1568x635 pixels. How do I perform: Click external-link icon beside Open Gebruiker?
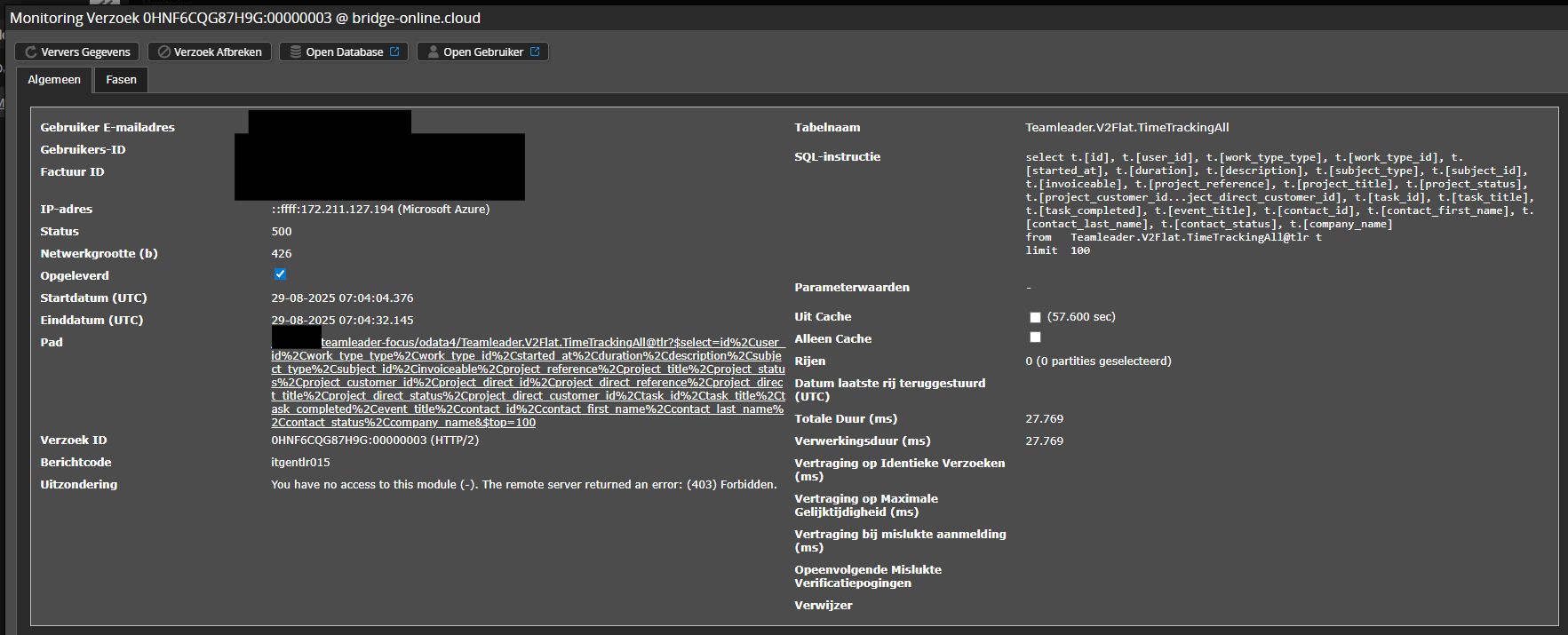(535, 52)
